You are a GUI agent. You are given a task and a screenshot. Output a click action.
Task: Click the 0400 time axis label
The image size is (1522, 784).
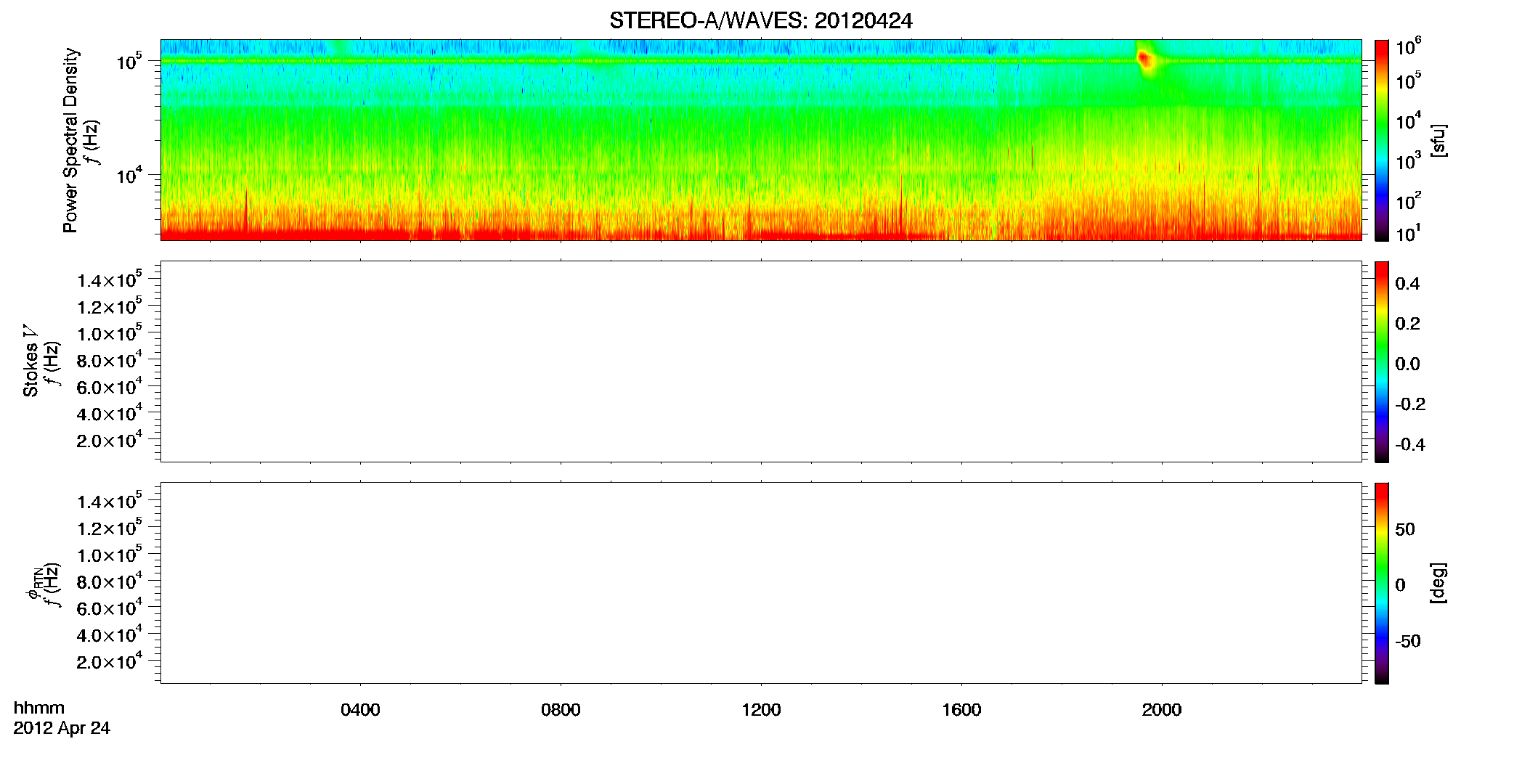(360, 710)
